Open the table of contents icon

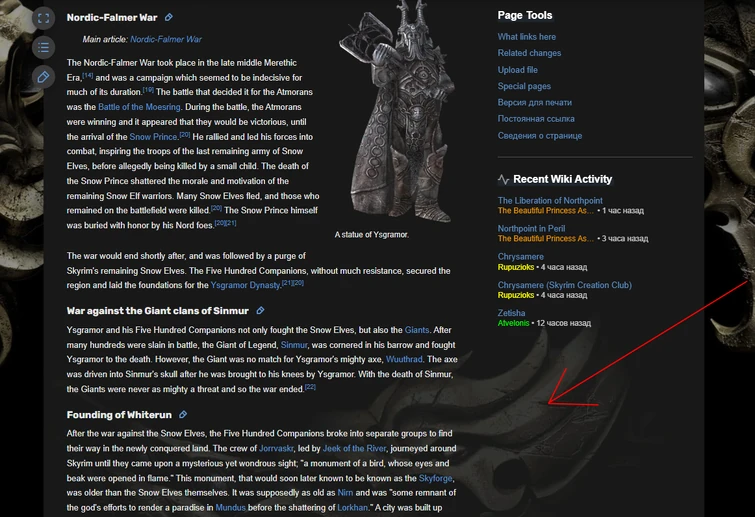(43, 48)
